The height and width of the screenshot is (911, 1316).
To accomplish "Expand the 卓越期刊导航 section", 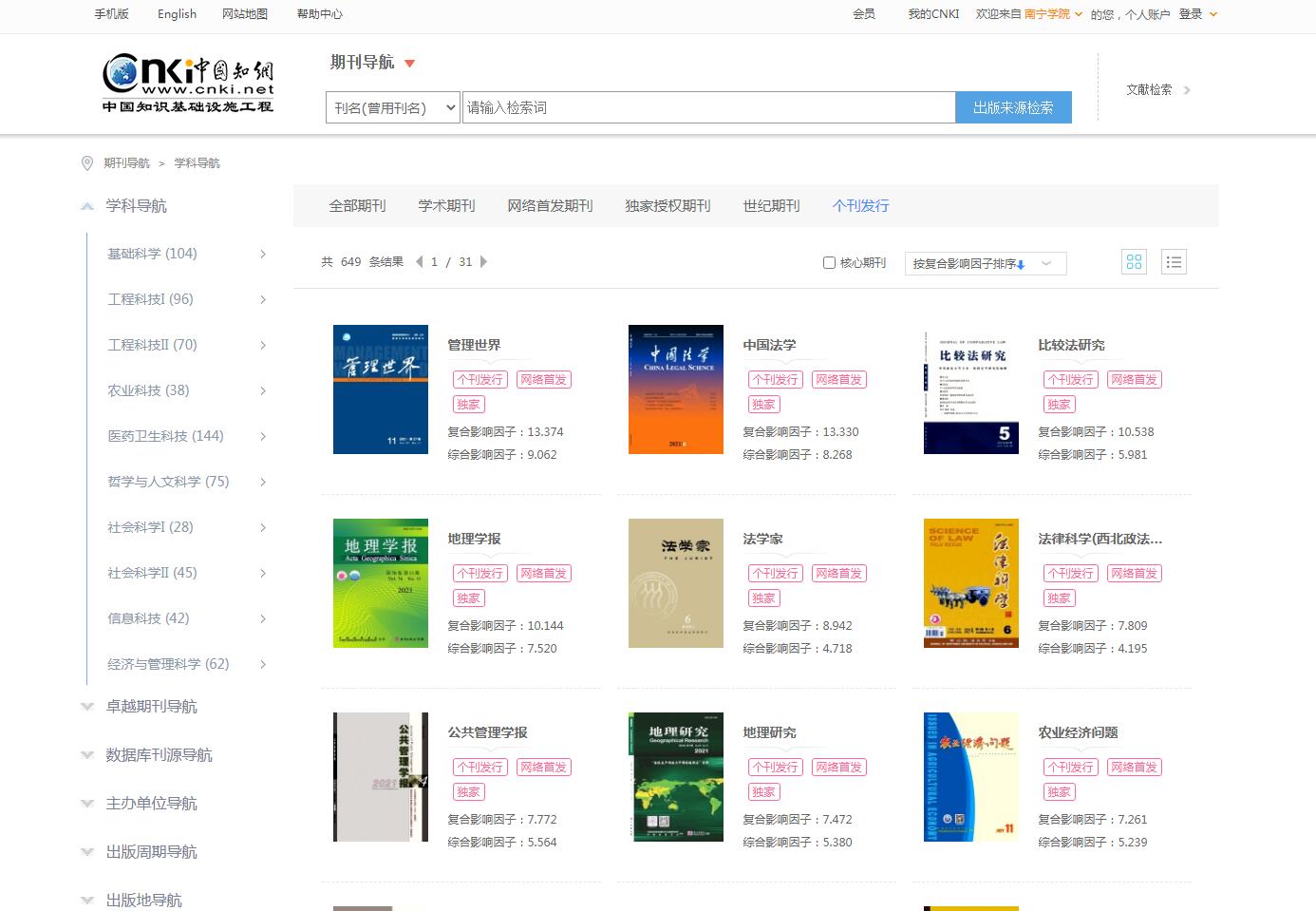I will [88, 707].
